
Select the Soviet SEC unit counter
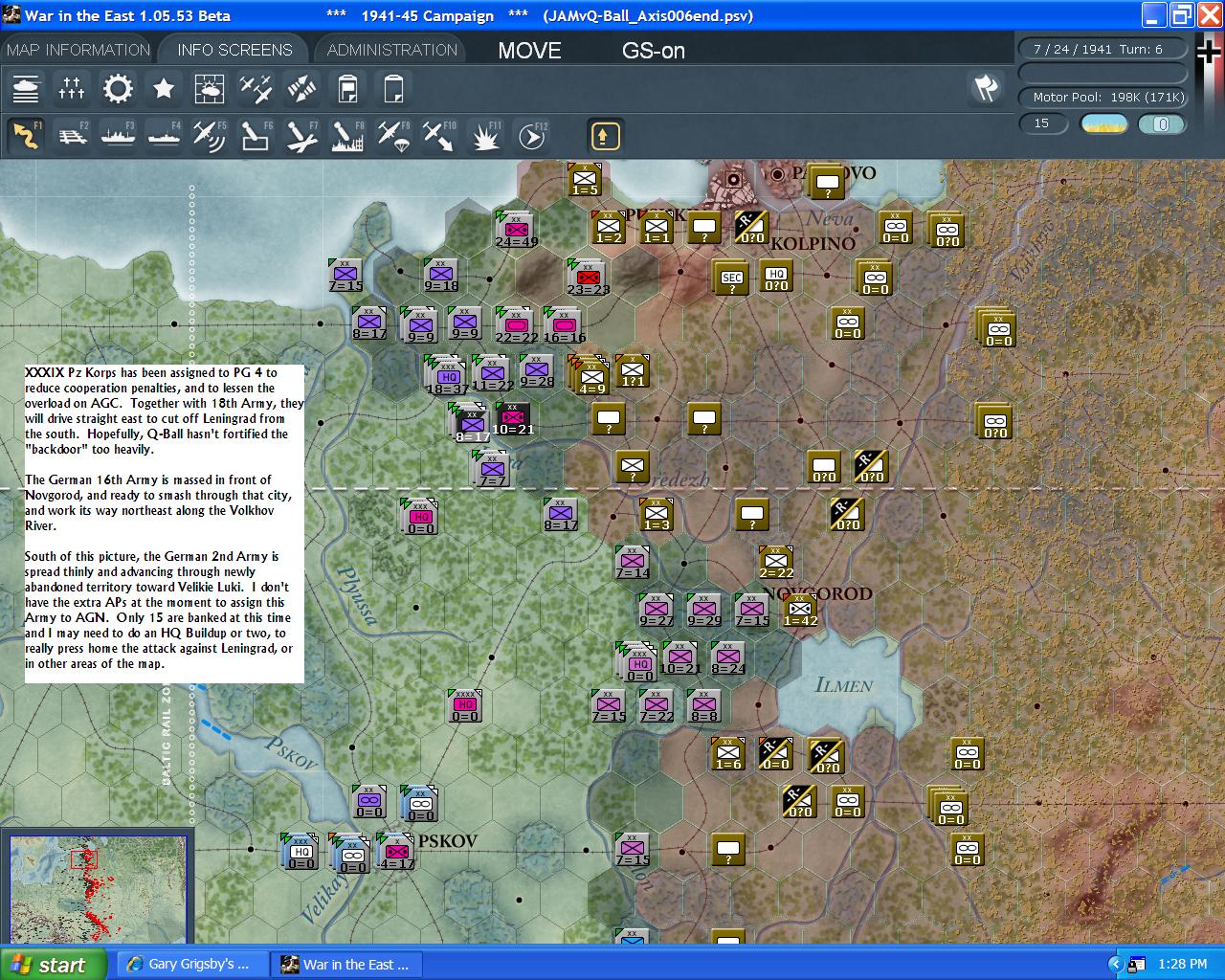pos(731,278)
